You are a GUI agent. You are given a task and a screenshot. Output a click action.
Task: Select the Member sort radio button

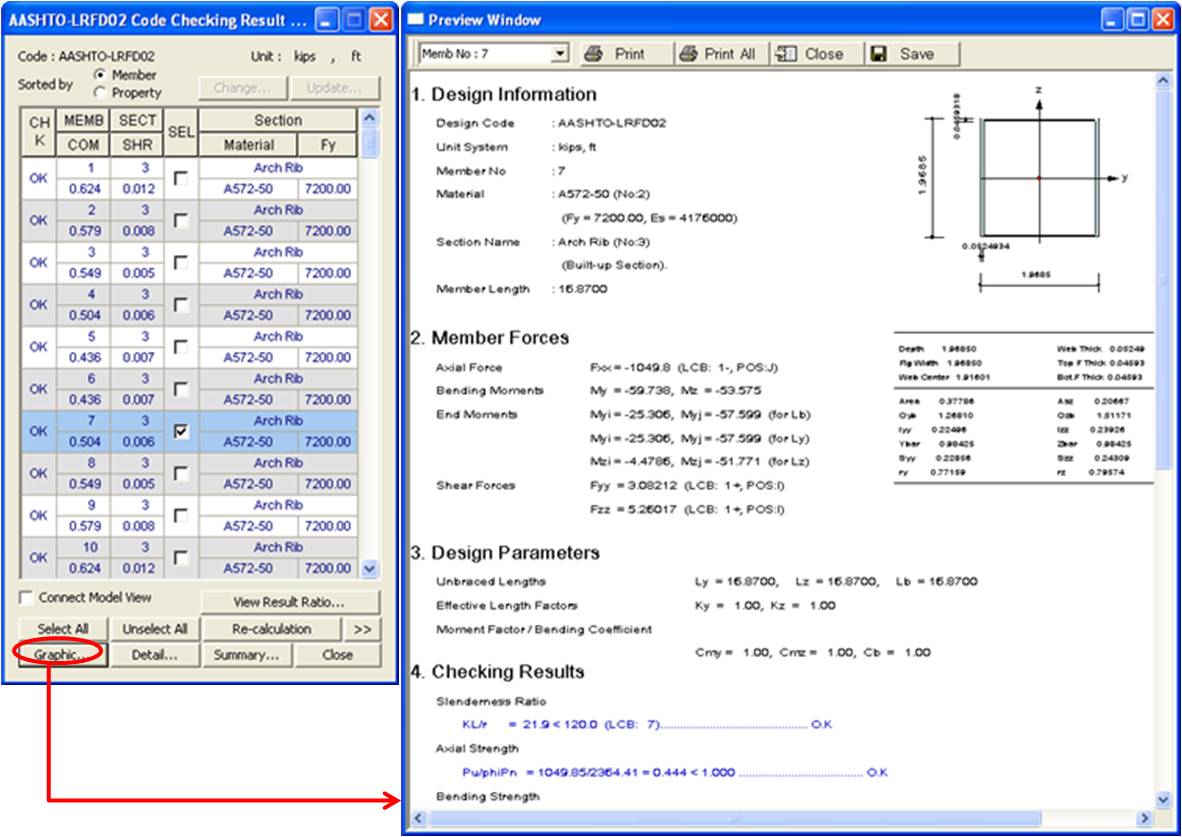pyautogui.click(x=99, y=75)
